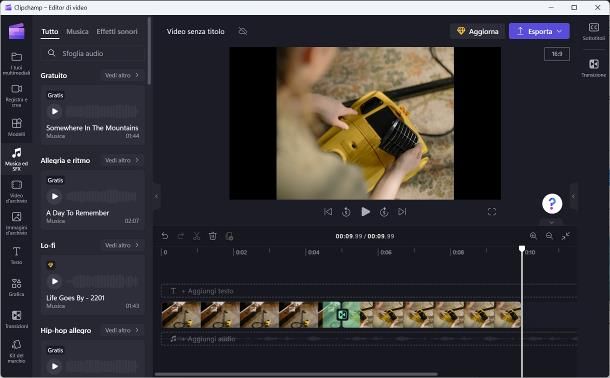Screen dimensions: 610x378
Task: Click the Aggiorna upgrade button
Action: (477, 31)
